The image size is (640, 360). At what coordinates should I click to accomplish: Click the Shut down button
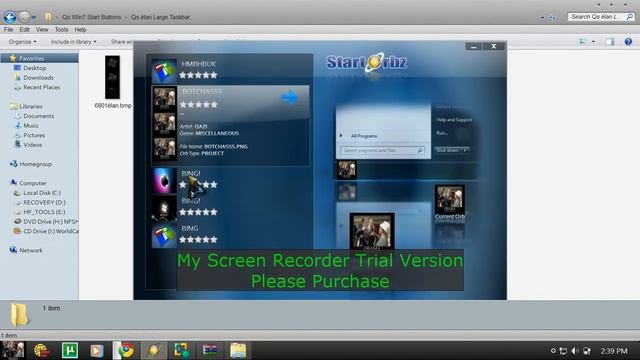(447, 150)
